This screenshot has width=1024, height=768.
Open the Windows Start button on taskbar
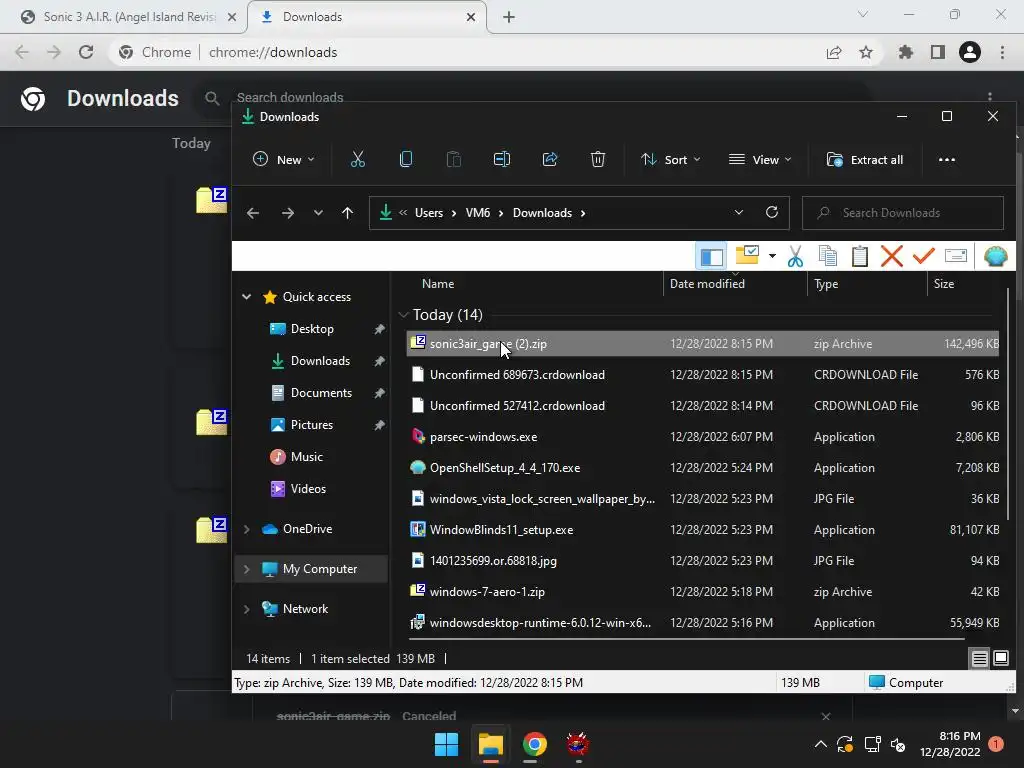pyautogui.click(x=447, y=744)
